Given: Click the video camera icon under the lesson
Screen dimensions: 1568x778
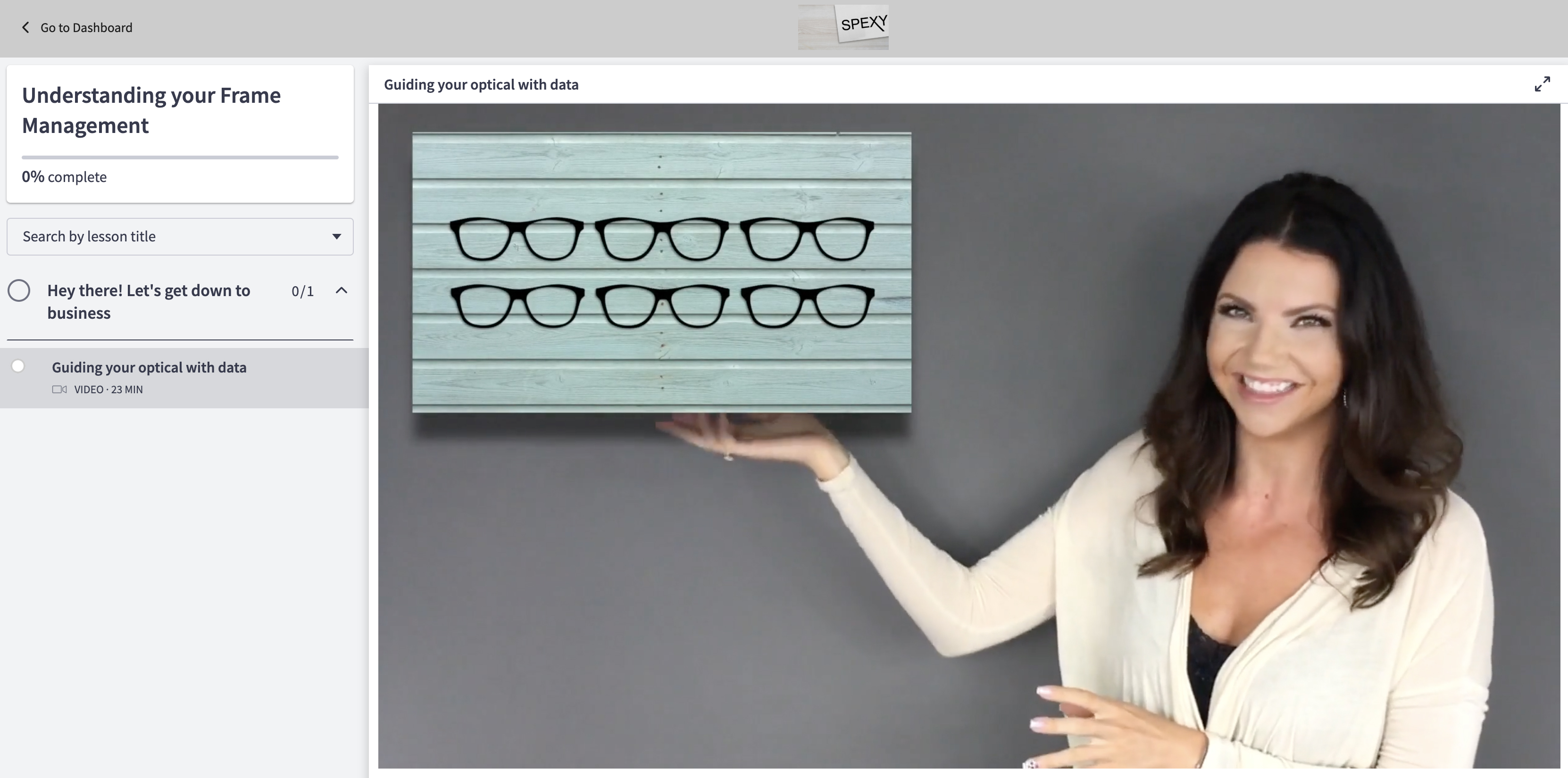Looking at the screenshot, I should [x=59, y=389].
